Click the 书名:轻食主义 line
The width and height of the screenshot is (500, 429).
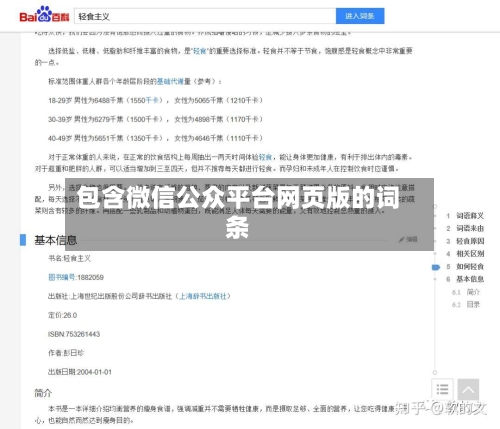pyautogui.click(x=69, y=258)
